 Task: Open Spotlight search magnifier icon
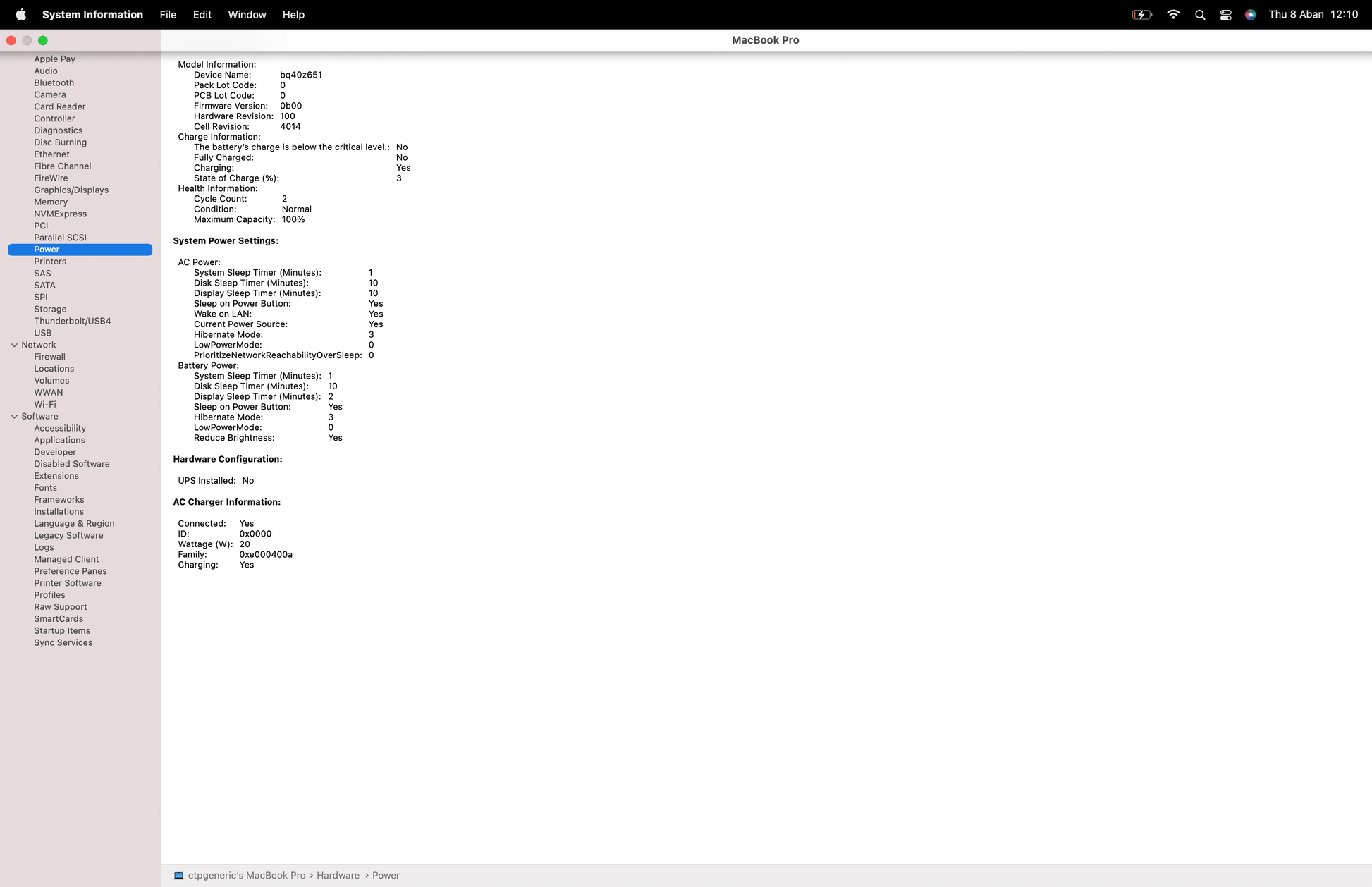click(x=1200, y=14)
